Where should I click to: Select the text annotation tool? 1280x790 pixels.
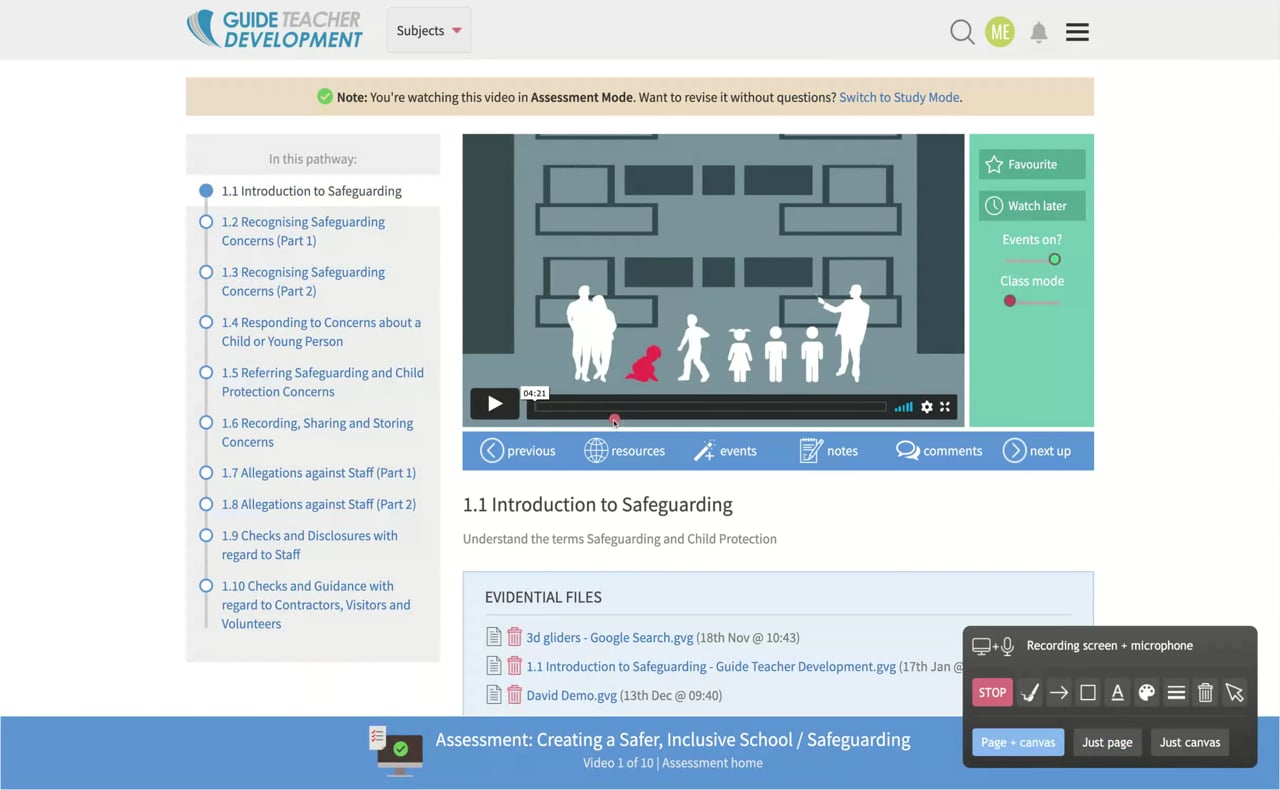tap(1117, 692)
